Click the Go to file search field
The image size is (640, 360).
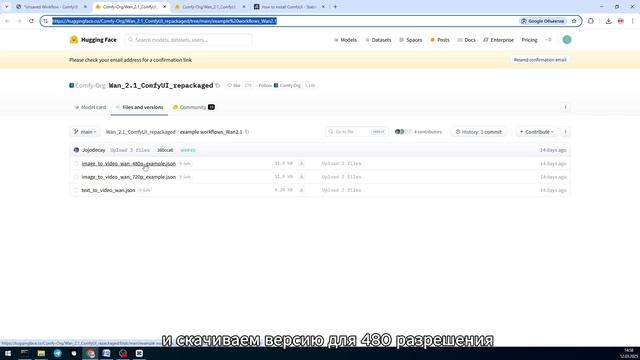coord(357,132)
